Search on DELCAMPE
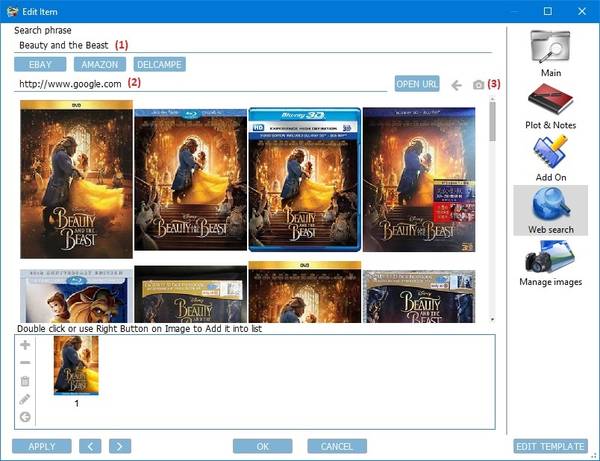The height and width of the screenshot is (461, 600). click(160, 64)
